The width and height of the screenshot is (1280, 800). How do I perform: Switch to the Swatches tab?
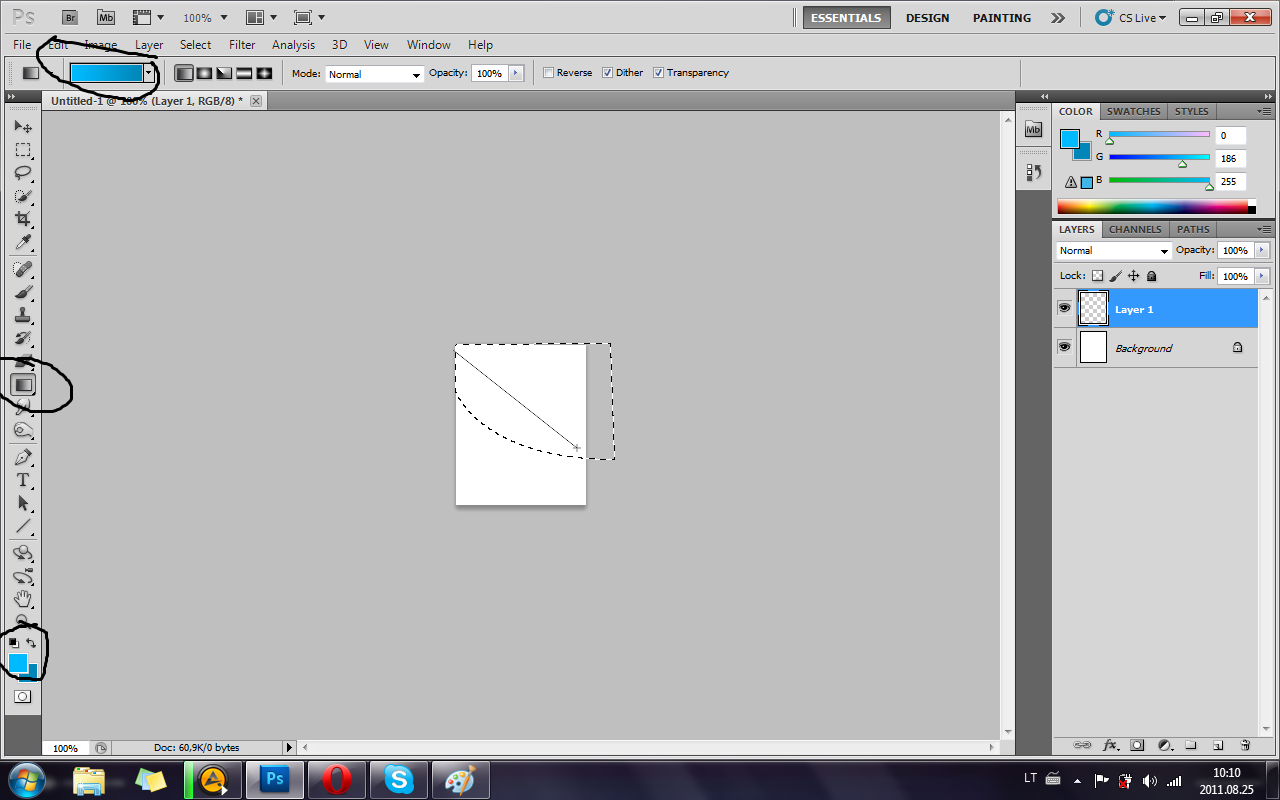pos(1134,111)
